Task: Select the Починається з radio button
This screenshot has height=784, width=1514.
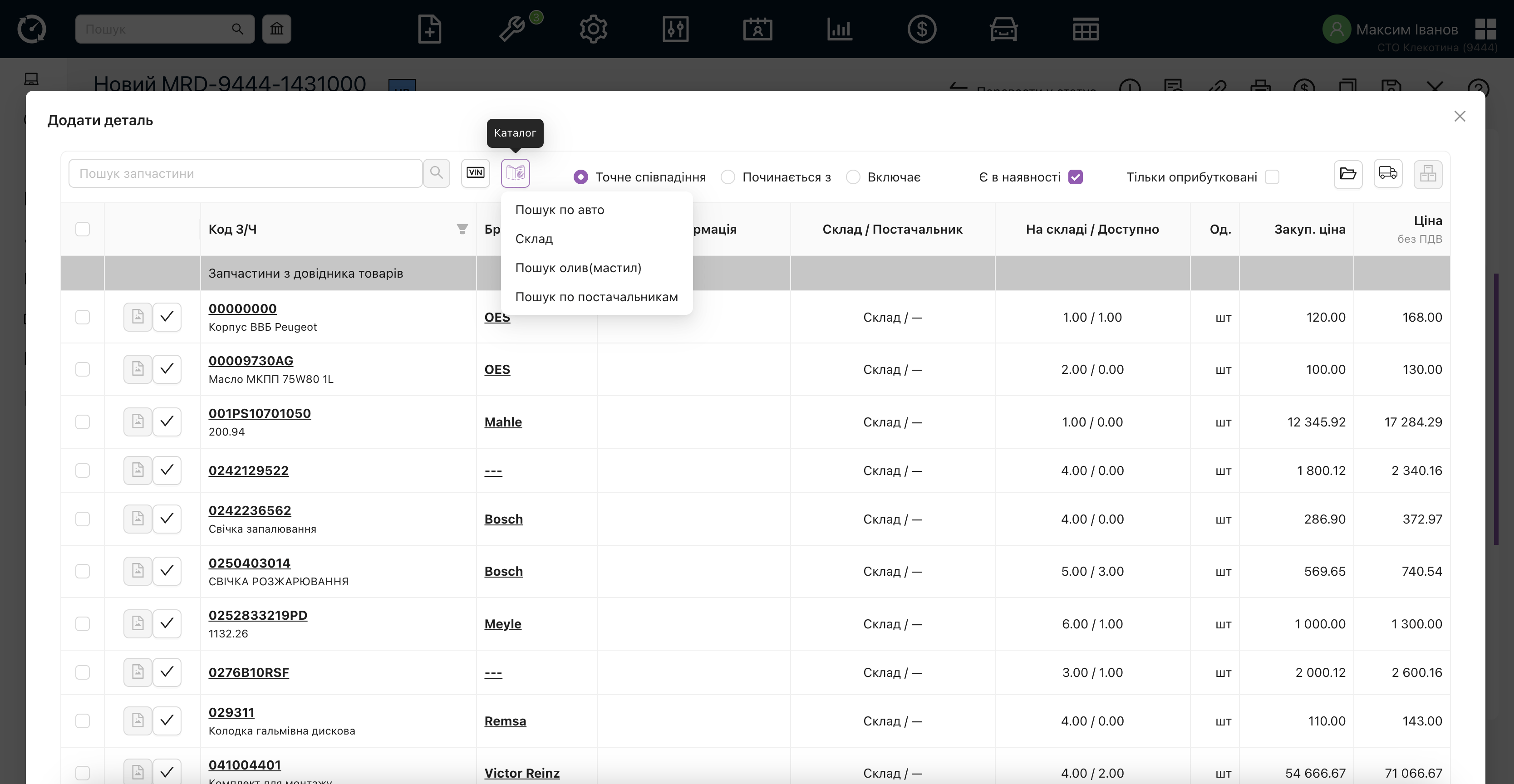Action: tap(728, 177)
